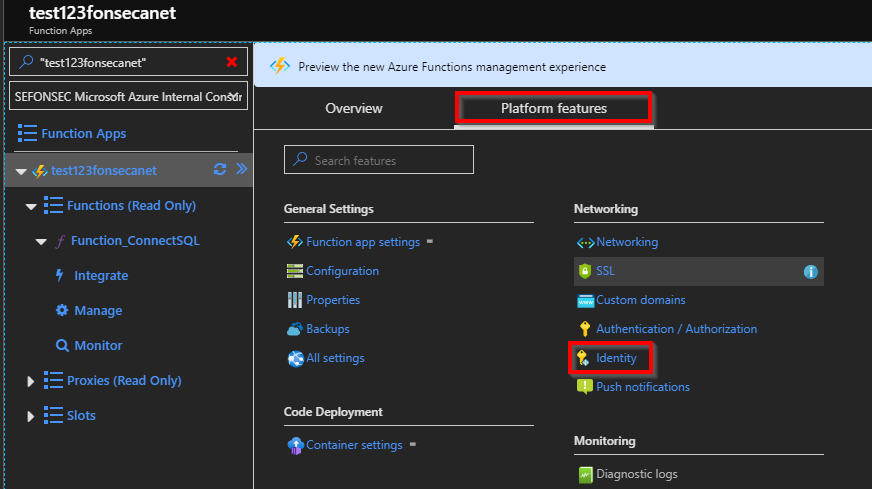
Task: Open the subscription filter dropdown
Action: pyautogui.click(x=232, y=97)
